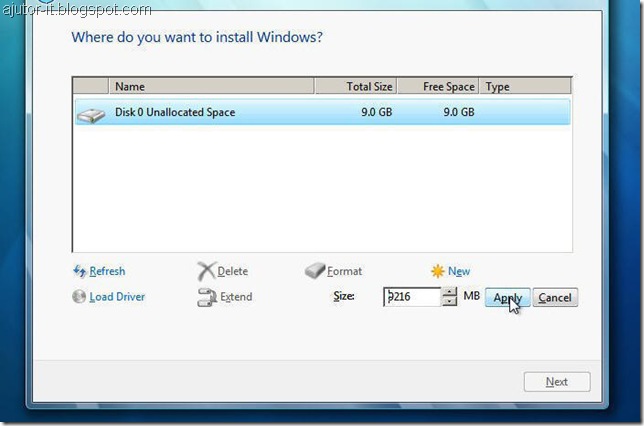644x426 pixels.
Task: Sort by the Total Size column header
Action: point(356,86)
